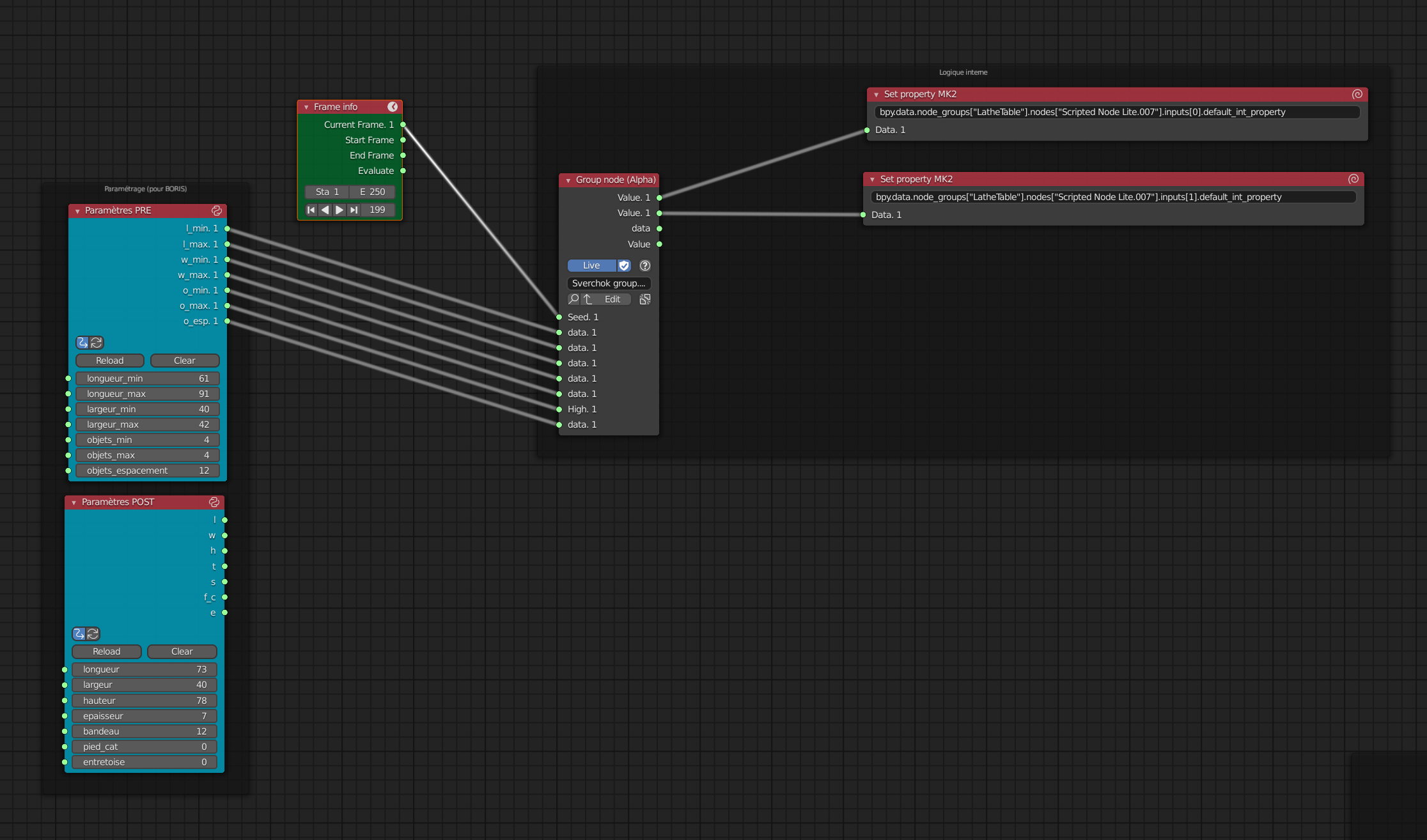Select the blue animate arrow icon on Paramètres PRE
The width and height of the screenshot is (1427, 840).
pyautogui.click(x=82, y=343)
